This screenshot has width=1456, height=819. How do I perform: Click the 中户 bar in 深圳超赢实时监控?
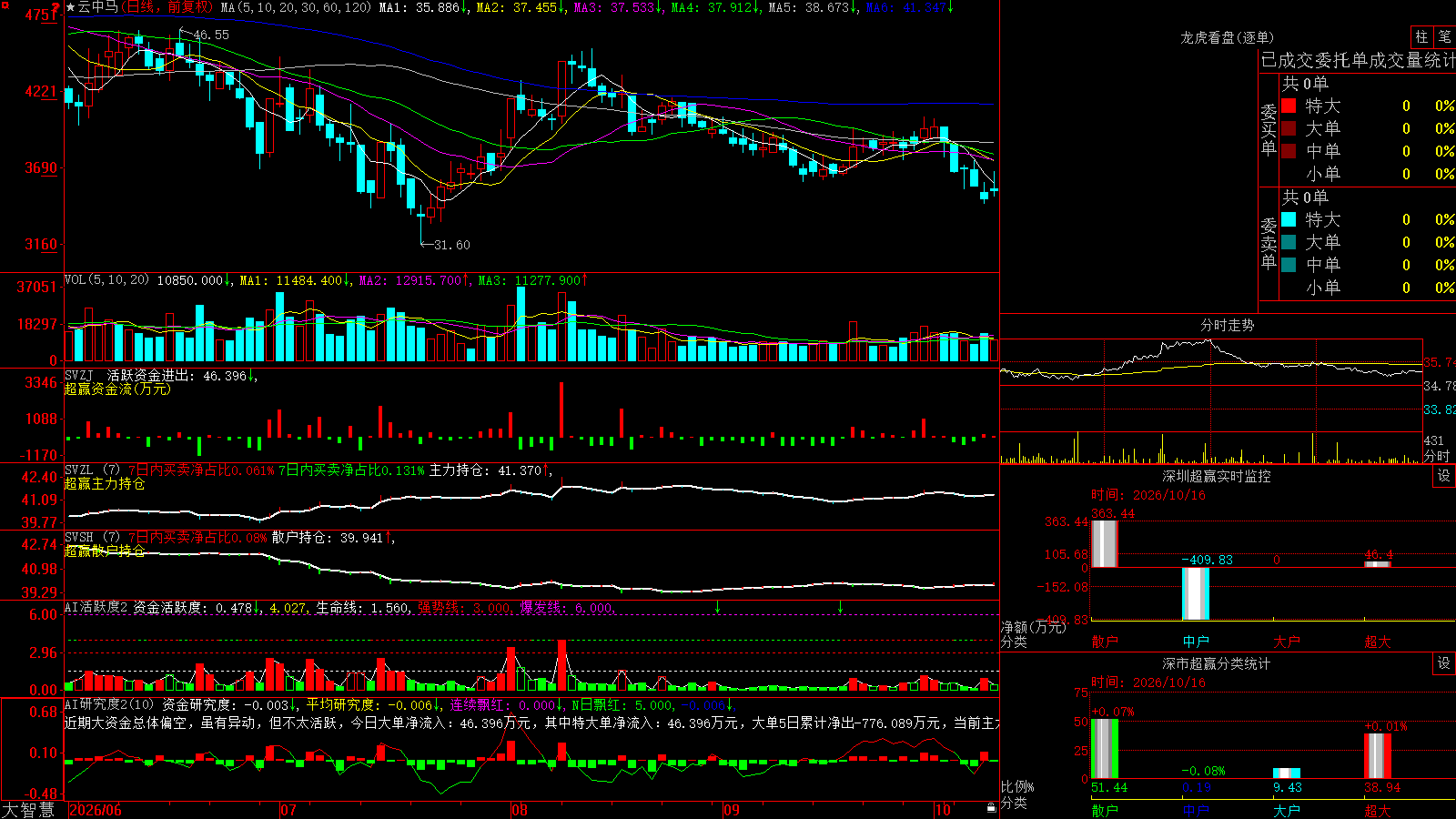click(1195, 593)
